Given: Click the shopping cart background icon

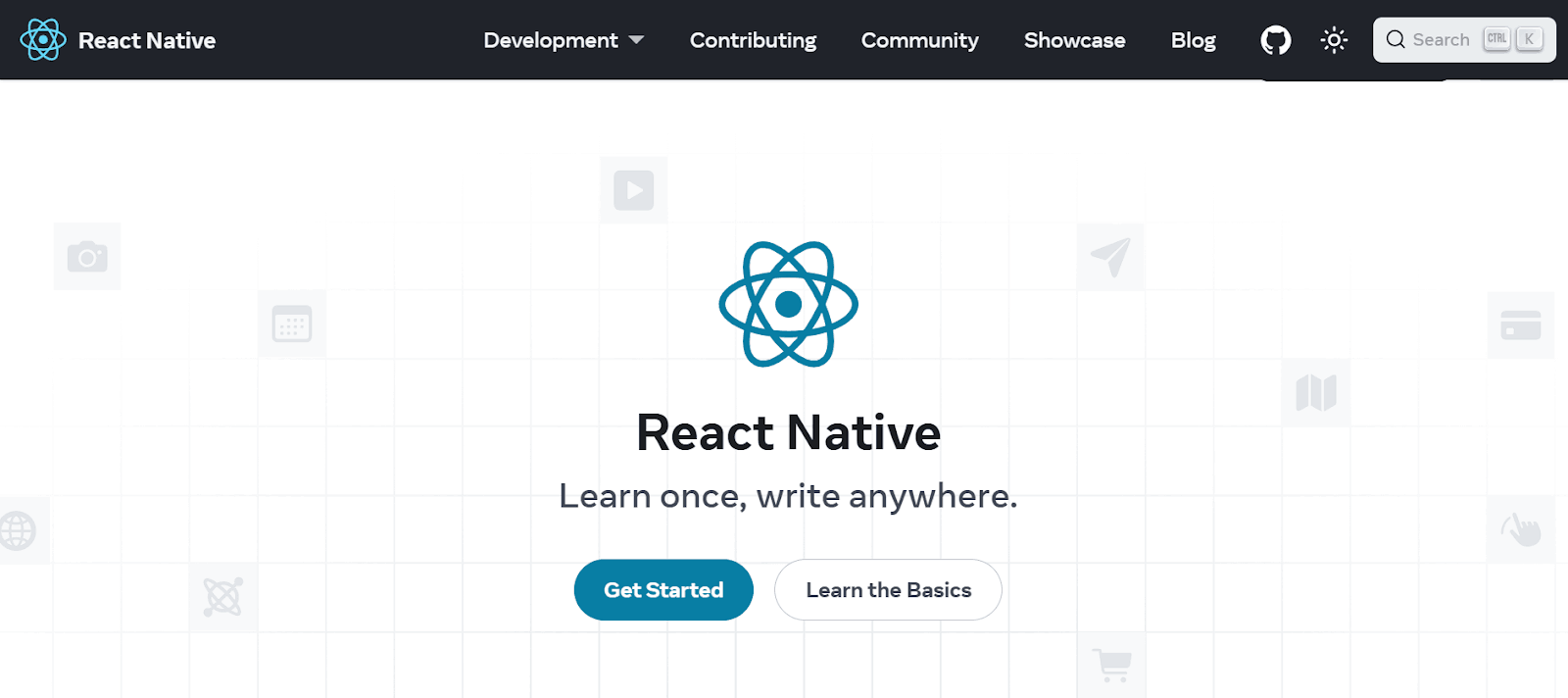Looking at the screenshot, I should (x=1111, y=666).
